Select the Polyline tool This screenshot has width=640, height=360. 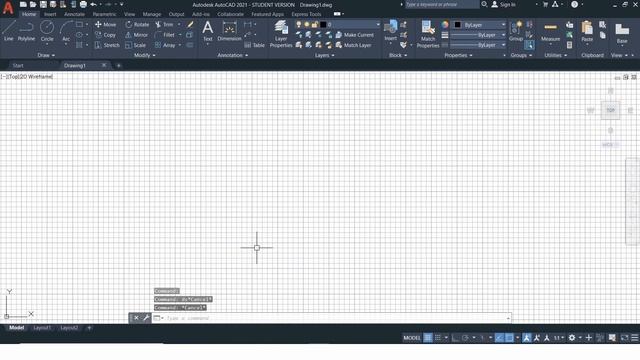pyautogui.click(x=26, y=31)
